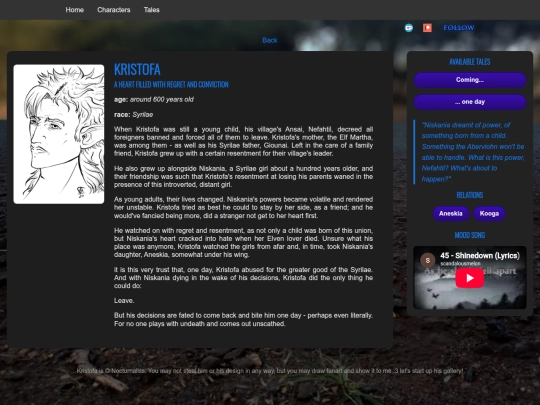Click the 'age: around 600 years old' line
The height and width of the screenshot is (405, 540).
pyautogui.click(x=154, y=100)
